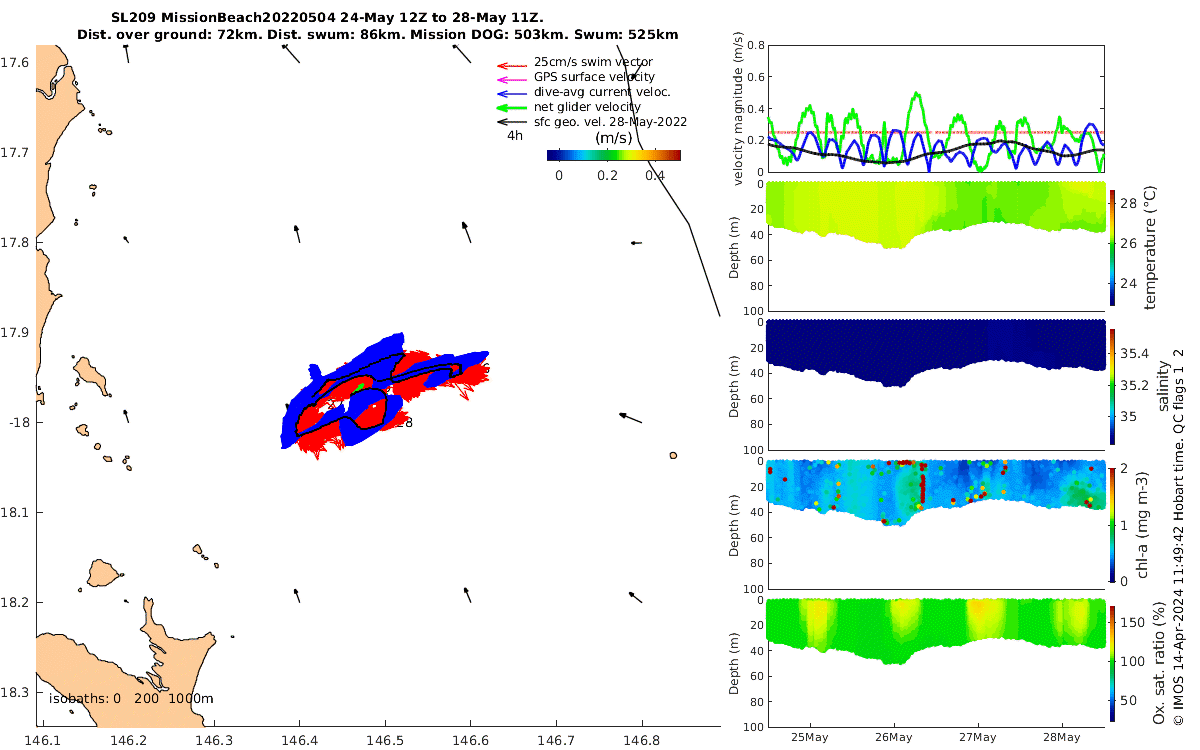Click the 17.6 latitude tick label

(14, 62)
